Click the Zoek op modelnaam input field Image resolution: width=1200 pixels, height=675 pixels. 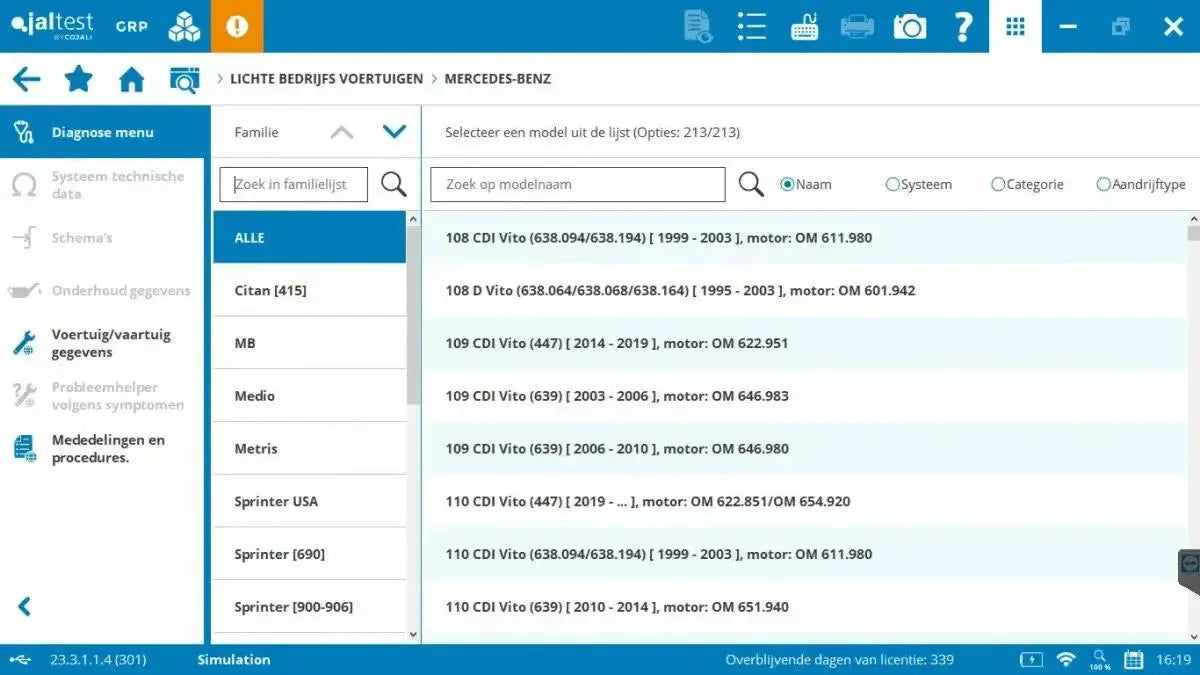point(577,184)
